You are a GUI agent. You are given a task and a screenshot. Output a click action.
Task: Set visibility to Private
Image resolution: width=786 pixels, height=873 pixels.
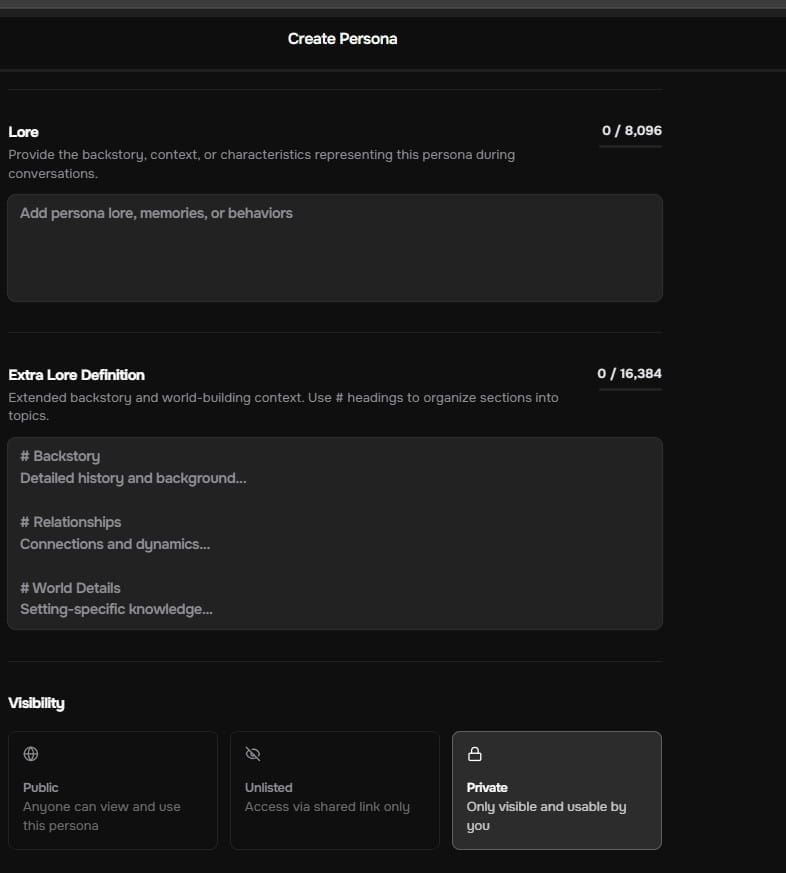click(557, 790)
